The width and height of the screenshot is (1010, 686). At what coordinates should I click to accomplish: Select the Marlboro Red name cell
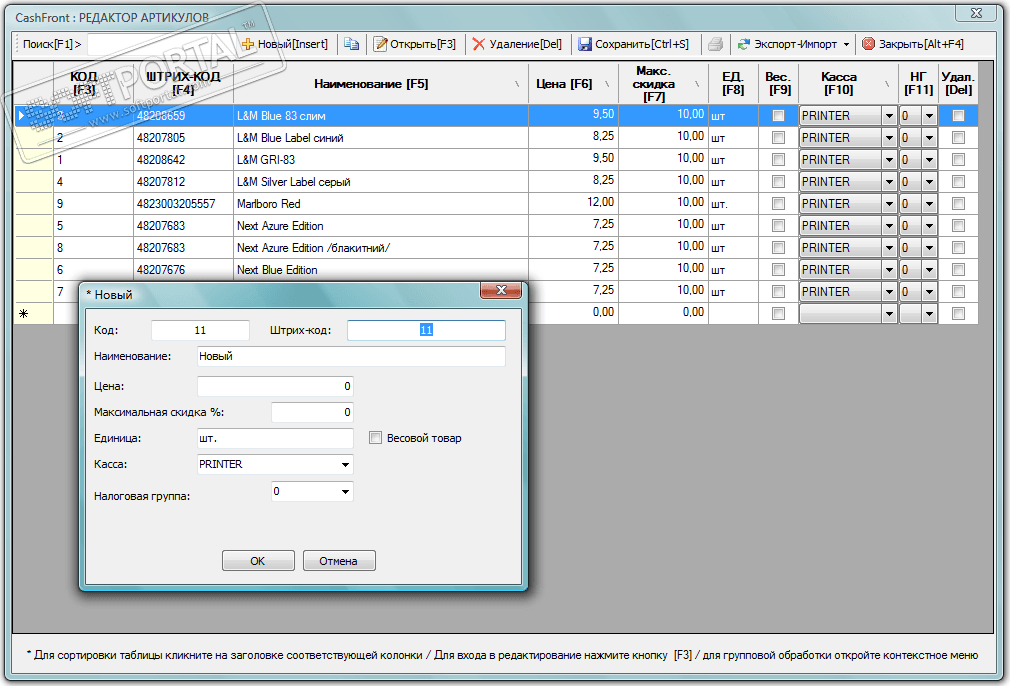pos(381,204)
